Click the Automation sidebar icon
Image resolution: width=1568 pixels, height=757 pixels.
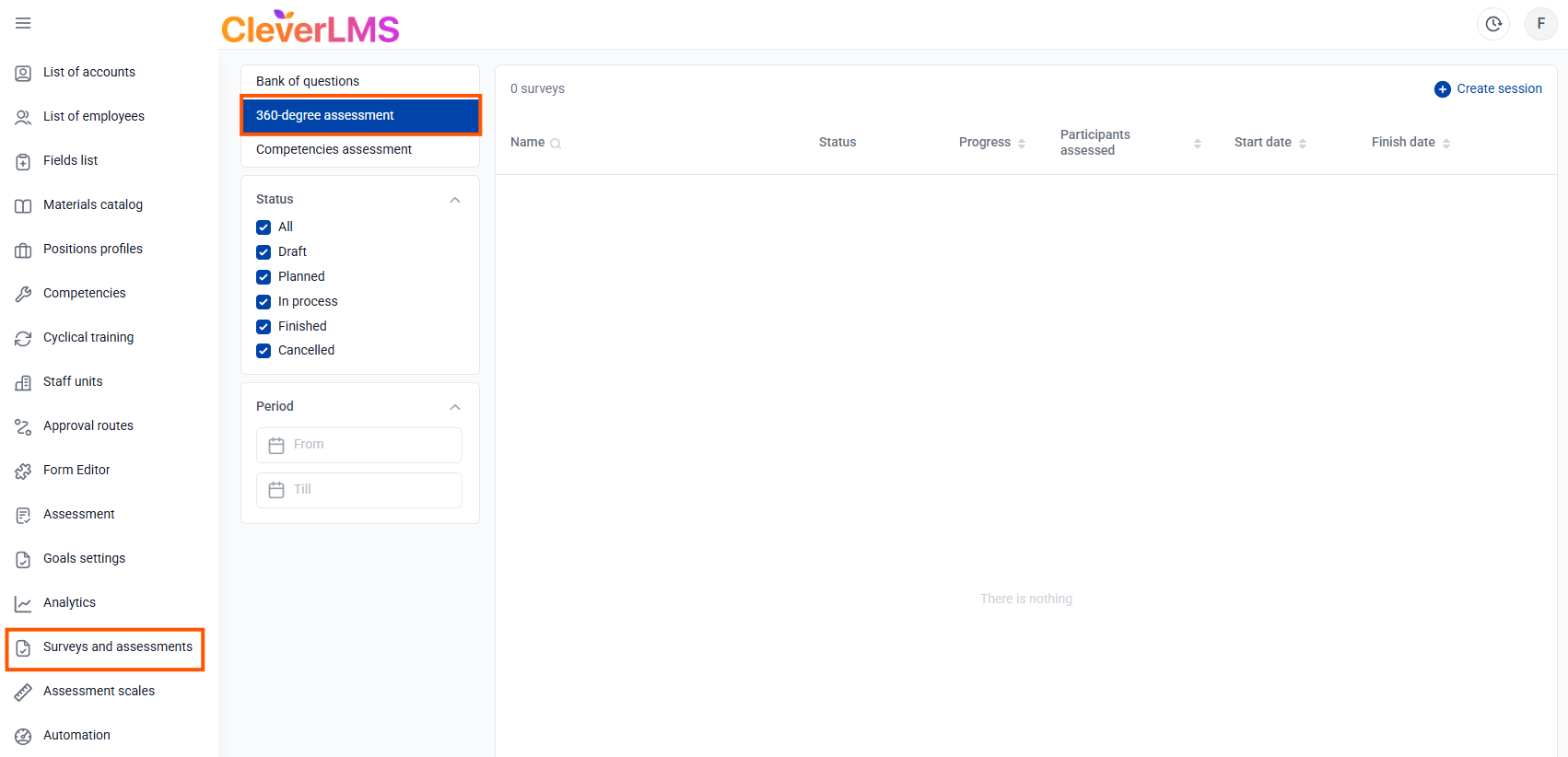pos(23,736)
